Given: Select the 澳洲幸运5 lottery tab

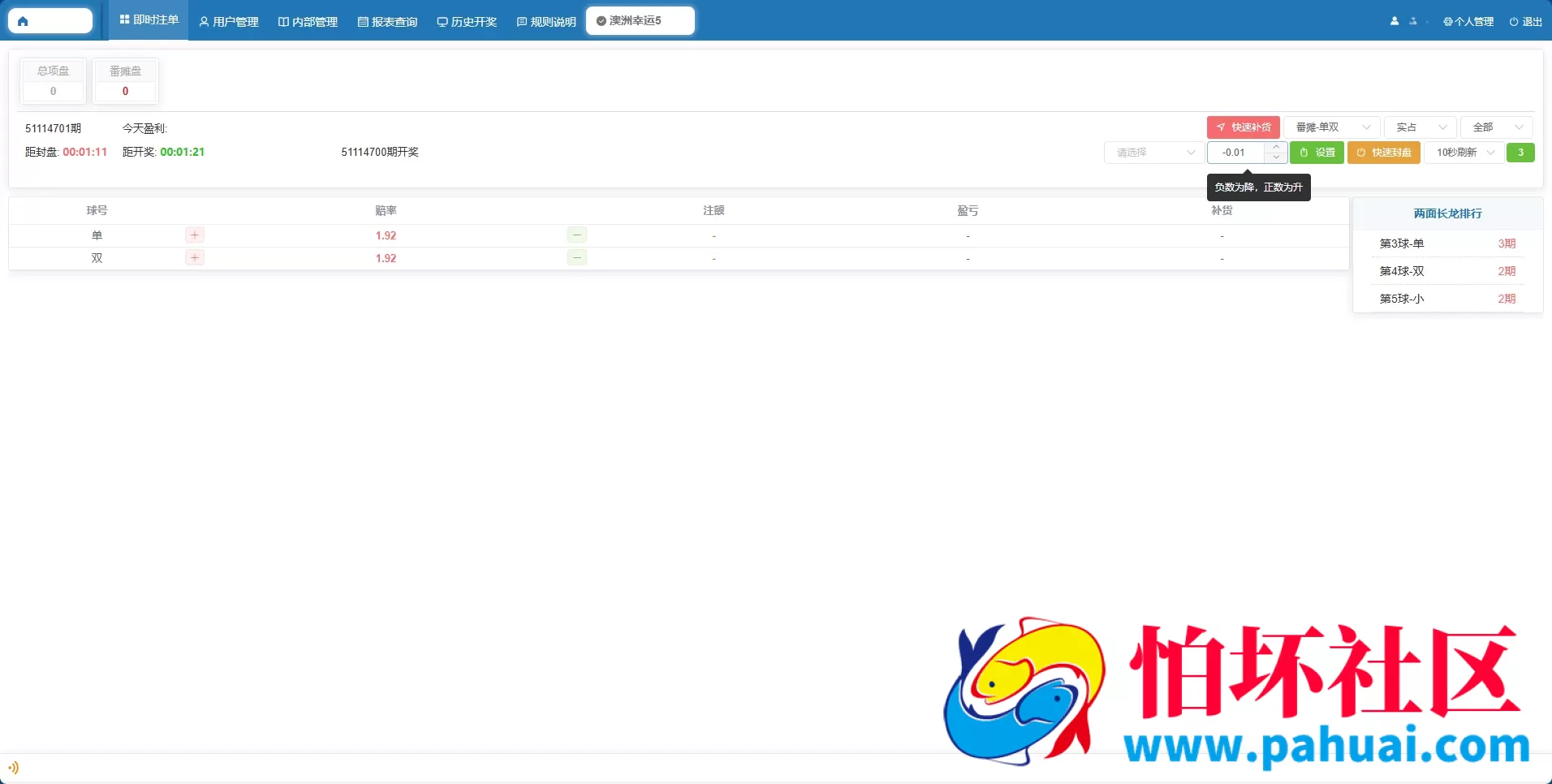Looking at the screenshot, I should (640, 21).
